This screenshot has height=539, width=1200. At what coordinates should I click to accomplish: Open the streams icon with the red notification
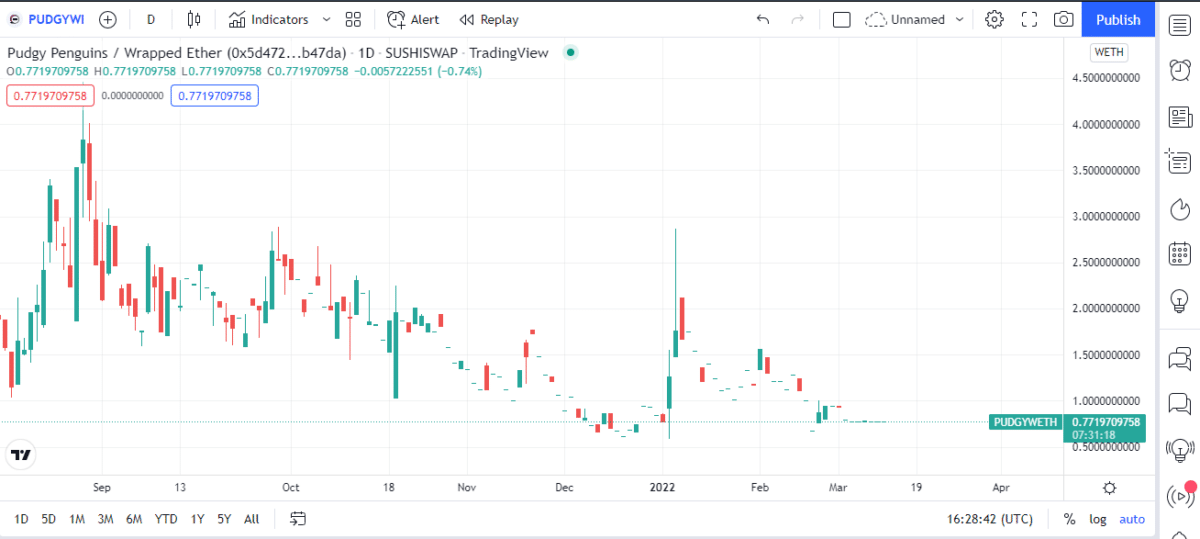(1180, 494)
